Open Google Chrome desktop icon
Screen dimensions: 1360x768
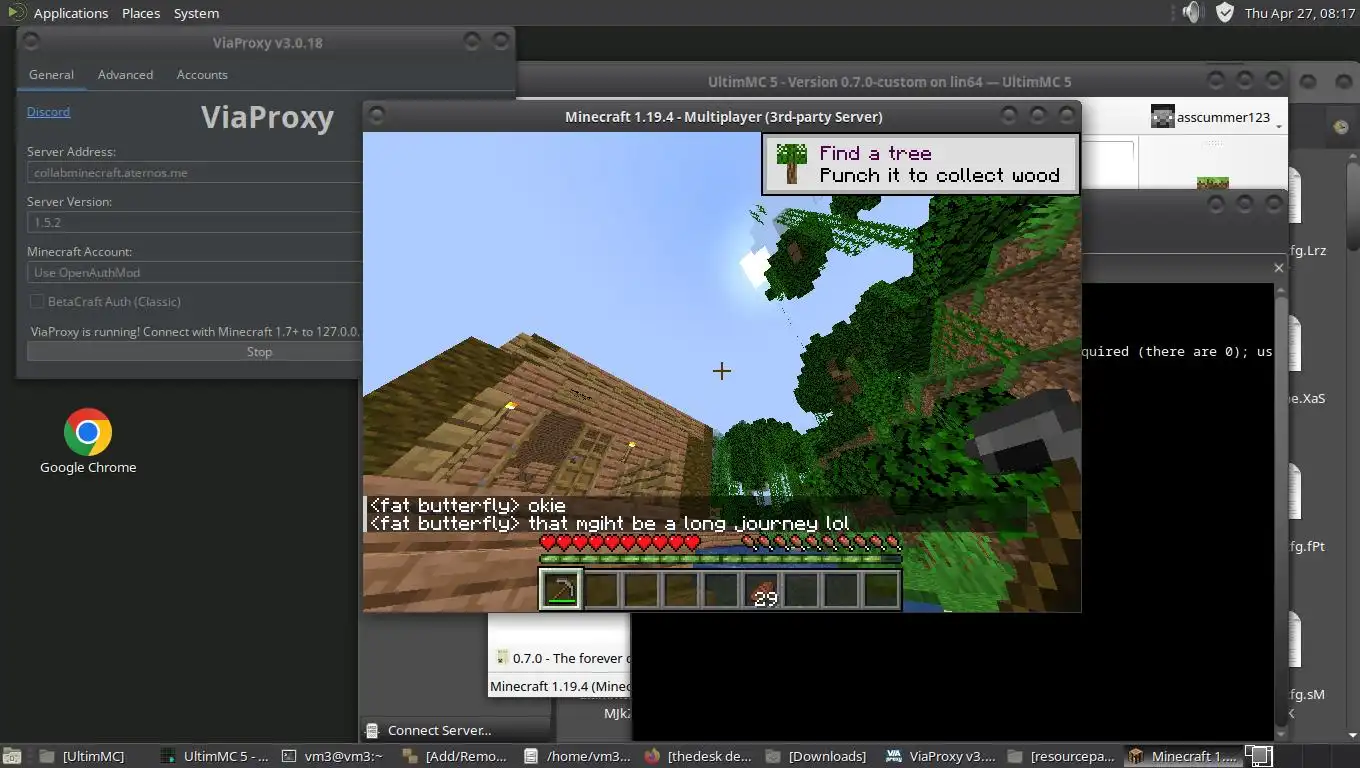88,441
